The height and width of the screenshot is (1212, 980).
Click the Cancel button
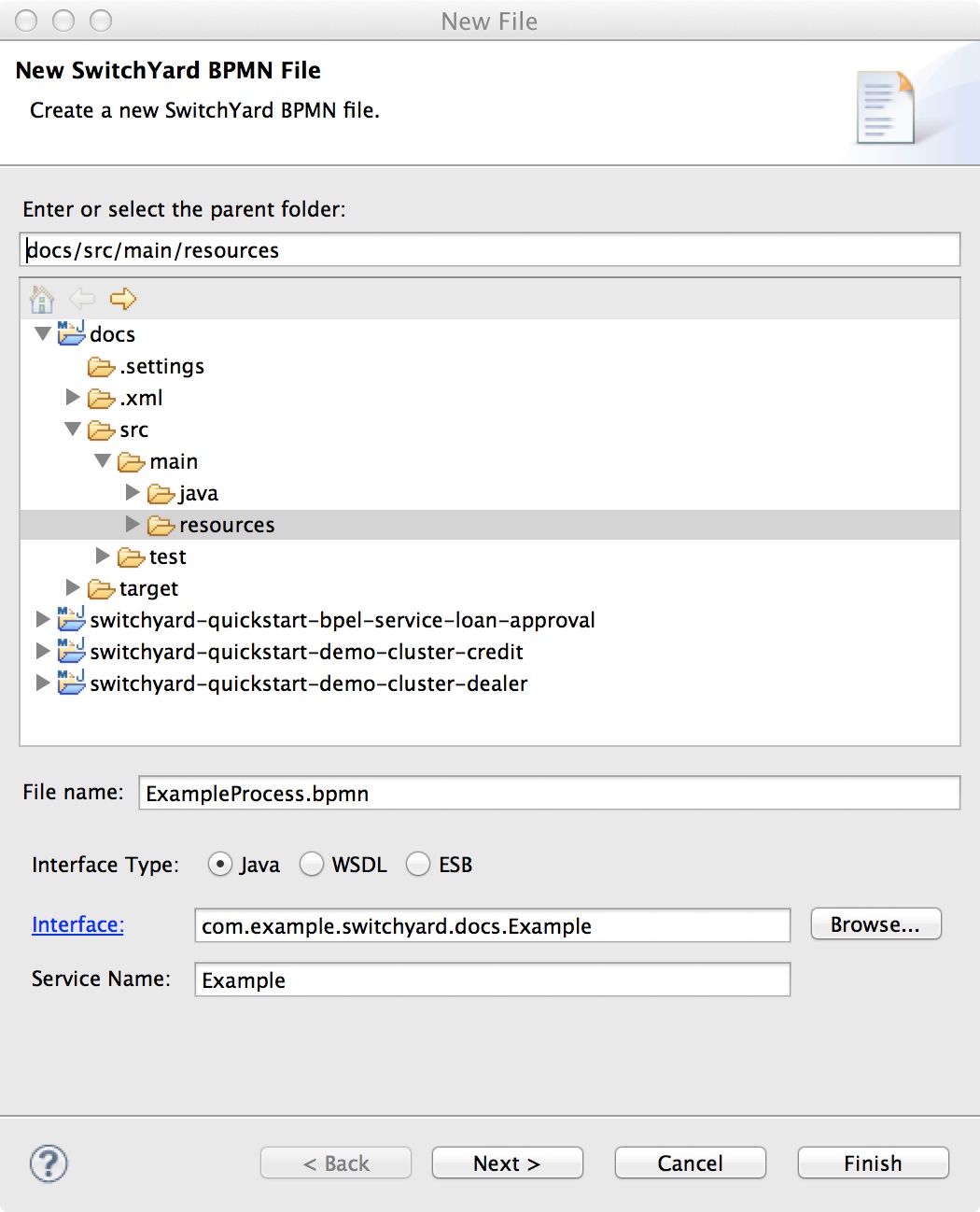(690, 1163)
